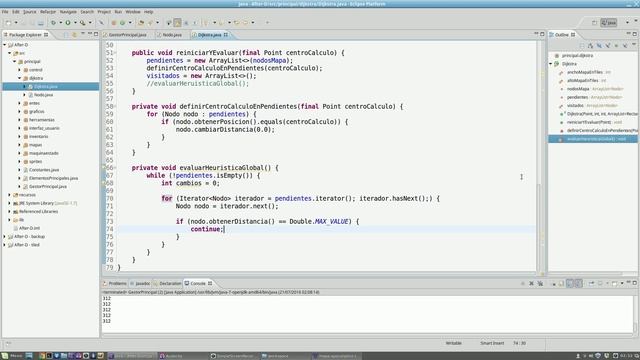The image size is (640, 360).
Task: Collapse the Dijkstra class in Outline
Action: (x=551, y=64)
